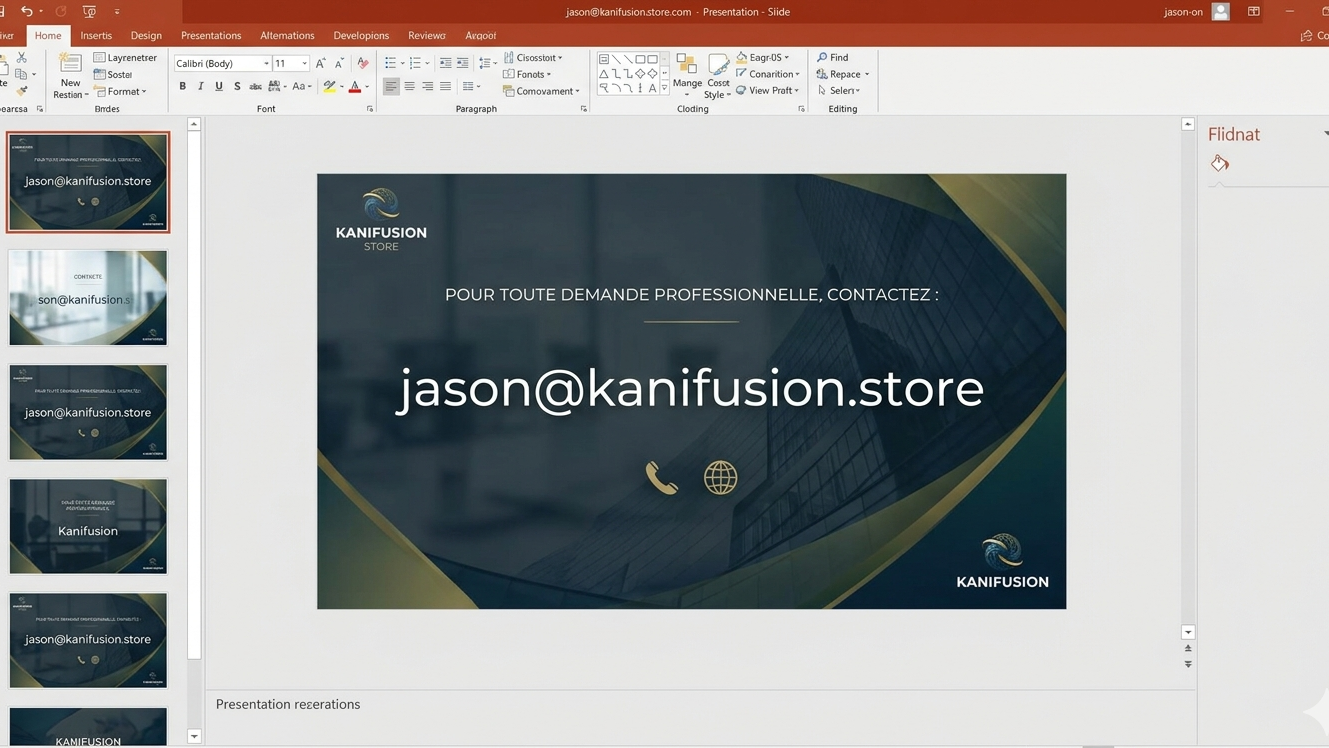1329x748 pixels.
Task: Open ribbon display options in the title bar
Action: pyautogui.click(x=1254, y=12)
